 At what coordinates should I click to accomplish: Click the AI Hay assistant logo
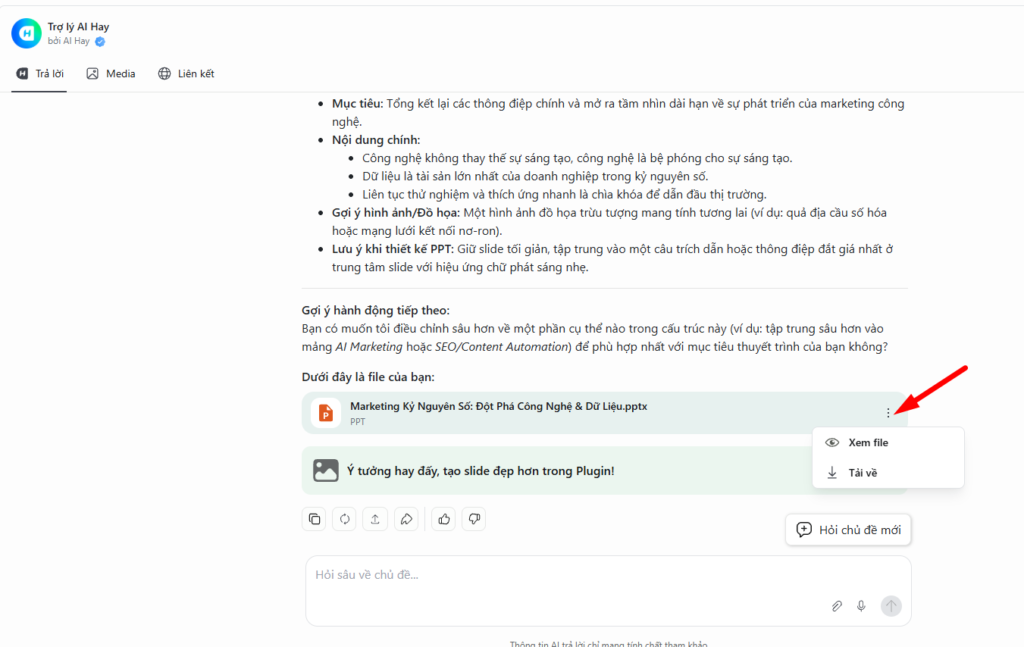tap(27, 33)
